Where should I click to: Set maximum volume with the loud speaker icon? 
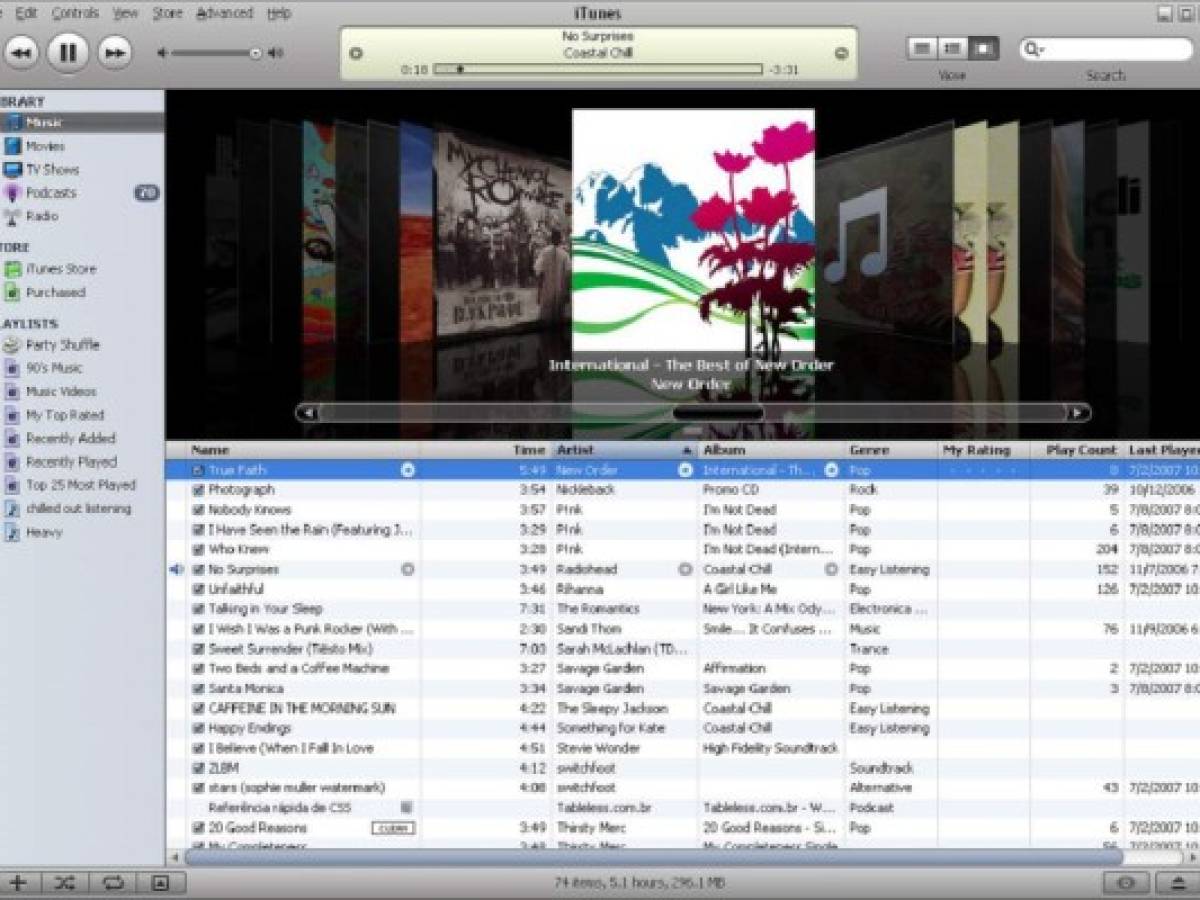pos(276,53)
